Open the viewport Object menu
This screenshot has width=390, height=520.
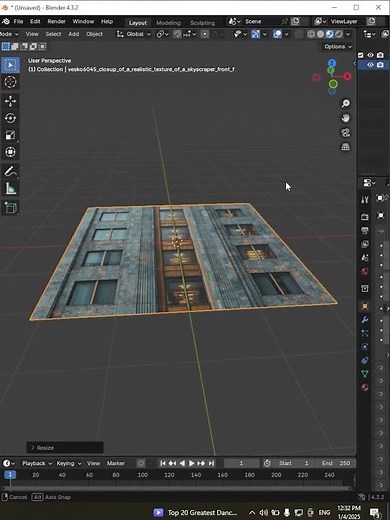coord(94,34)
